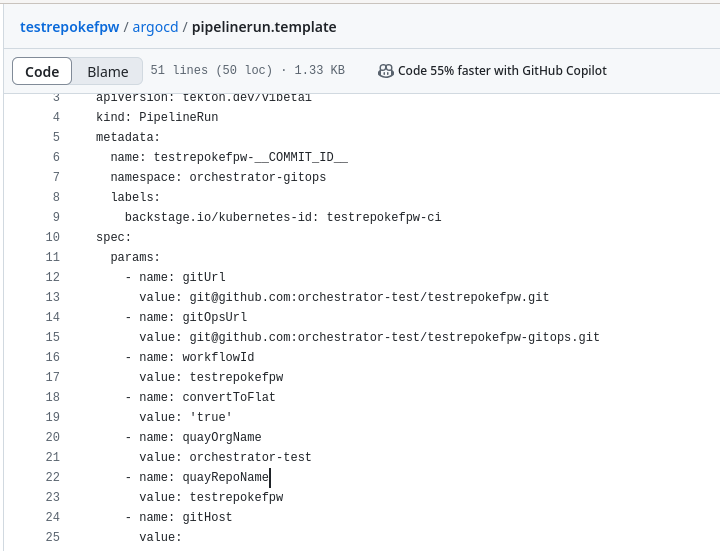
Task: Click line number 12 in the gutter
Action: tap(53, 277)
